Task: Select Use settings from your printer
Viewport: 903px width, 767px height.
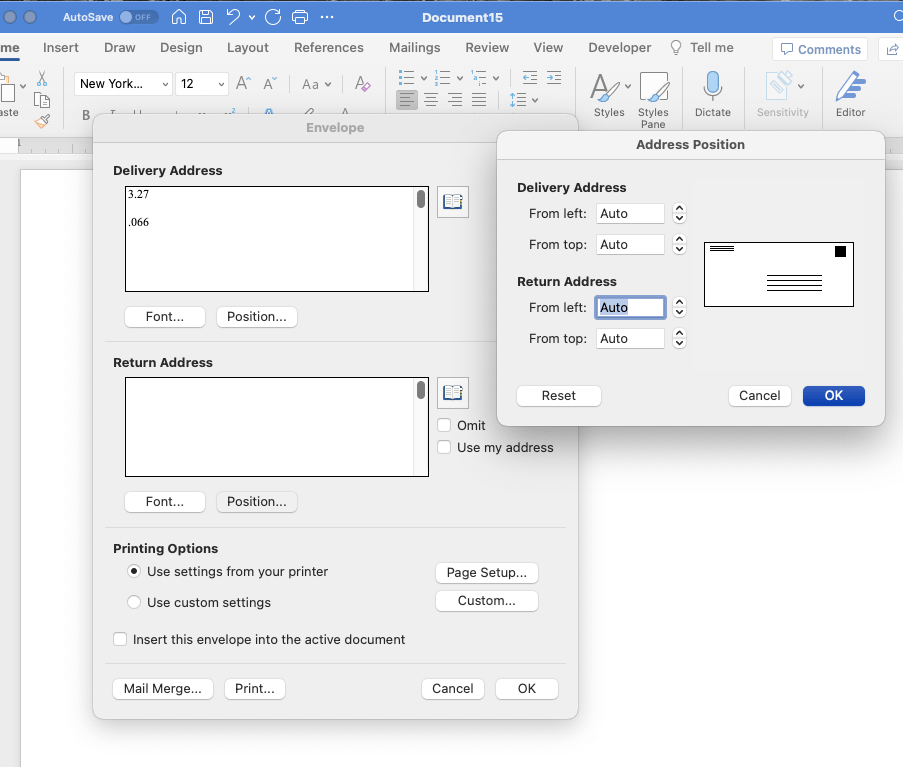Action: [x=134, y=571]
